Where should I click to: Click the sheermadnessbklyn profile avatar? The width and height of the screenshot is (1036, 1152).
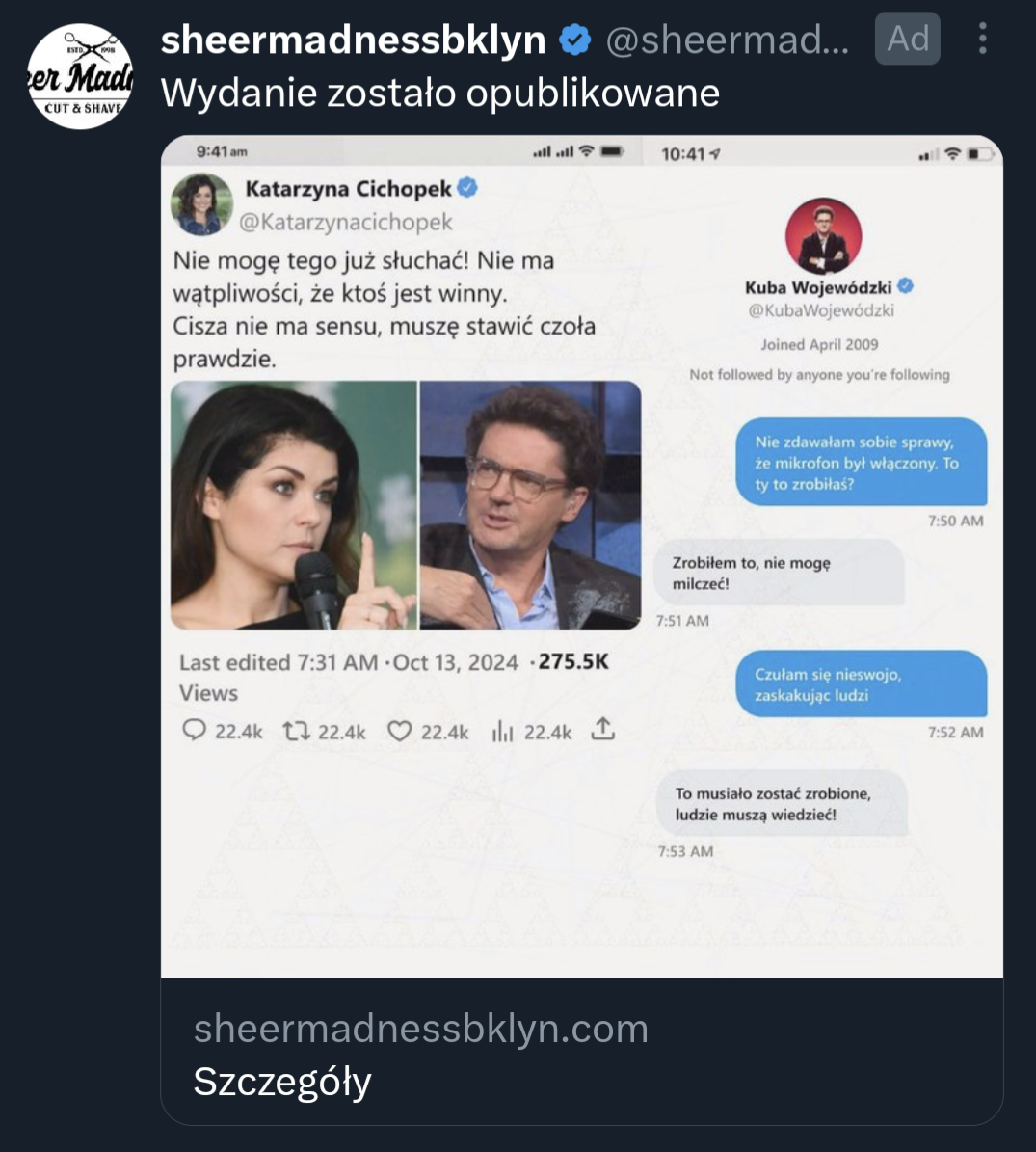point(80,76)
